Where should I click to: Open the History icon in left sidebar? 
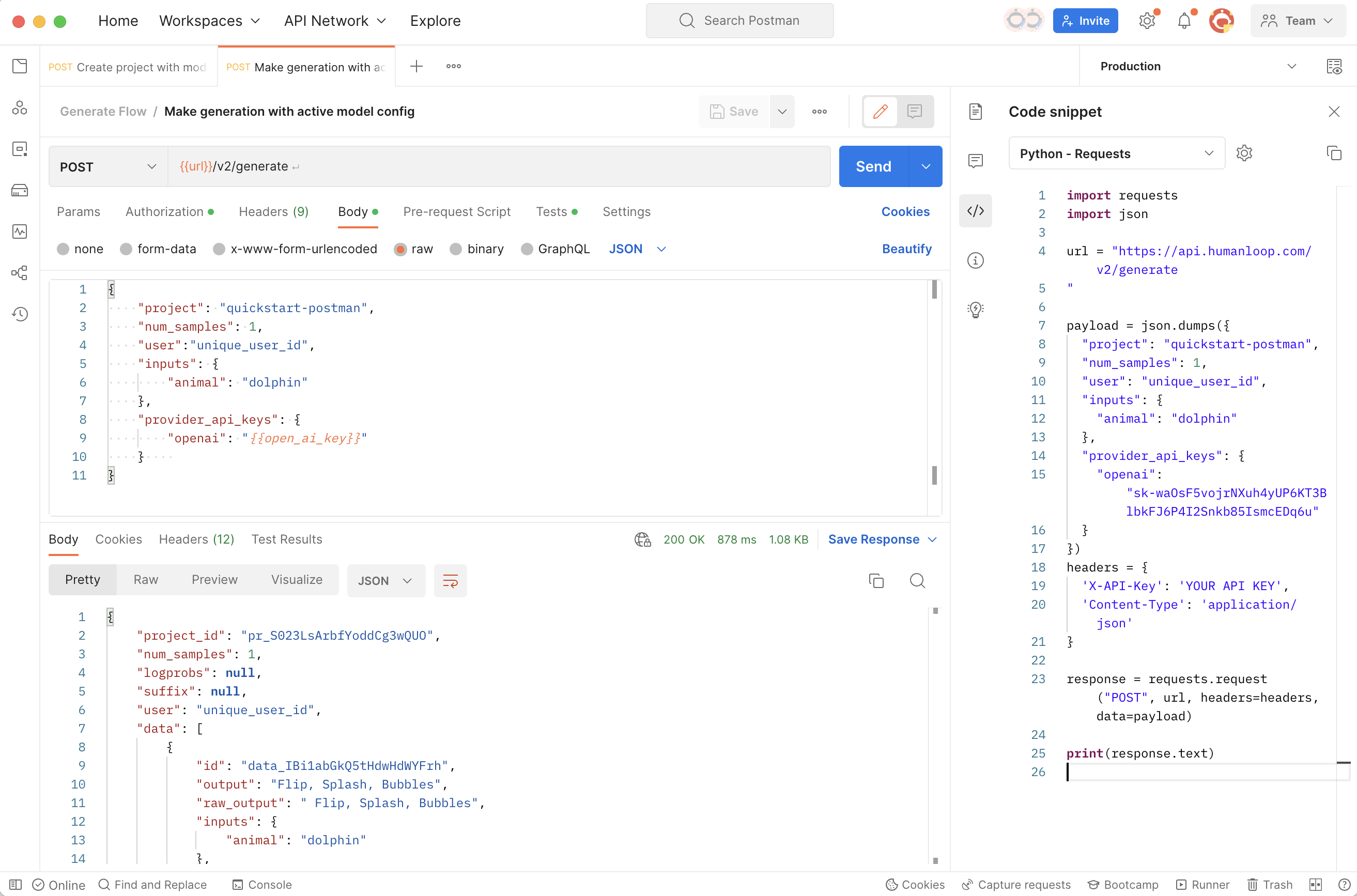(x=20, y=314)
